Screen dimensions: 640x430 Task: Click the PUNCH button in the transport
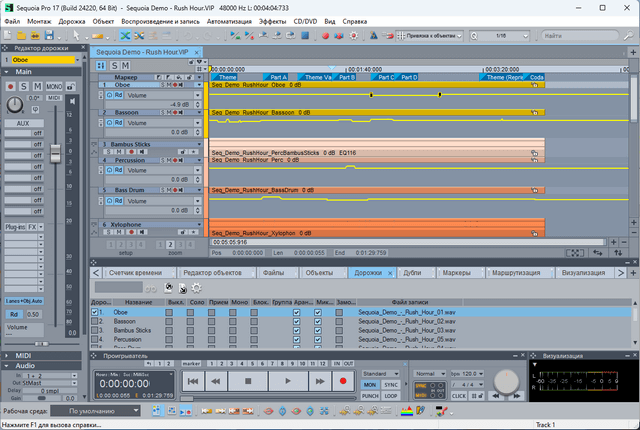(370, 395)
